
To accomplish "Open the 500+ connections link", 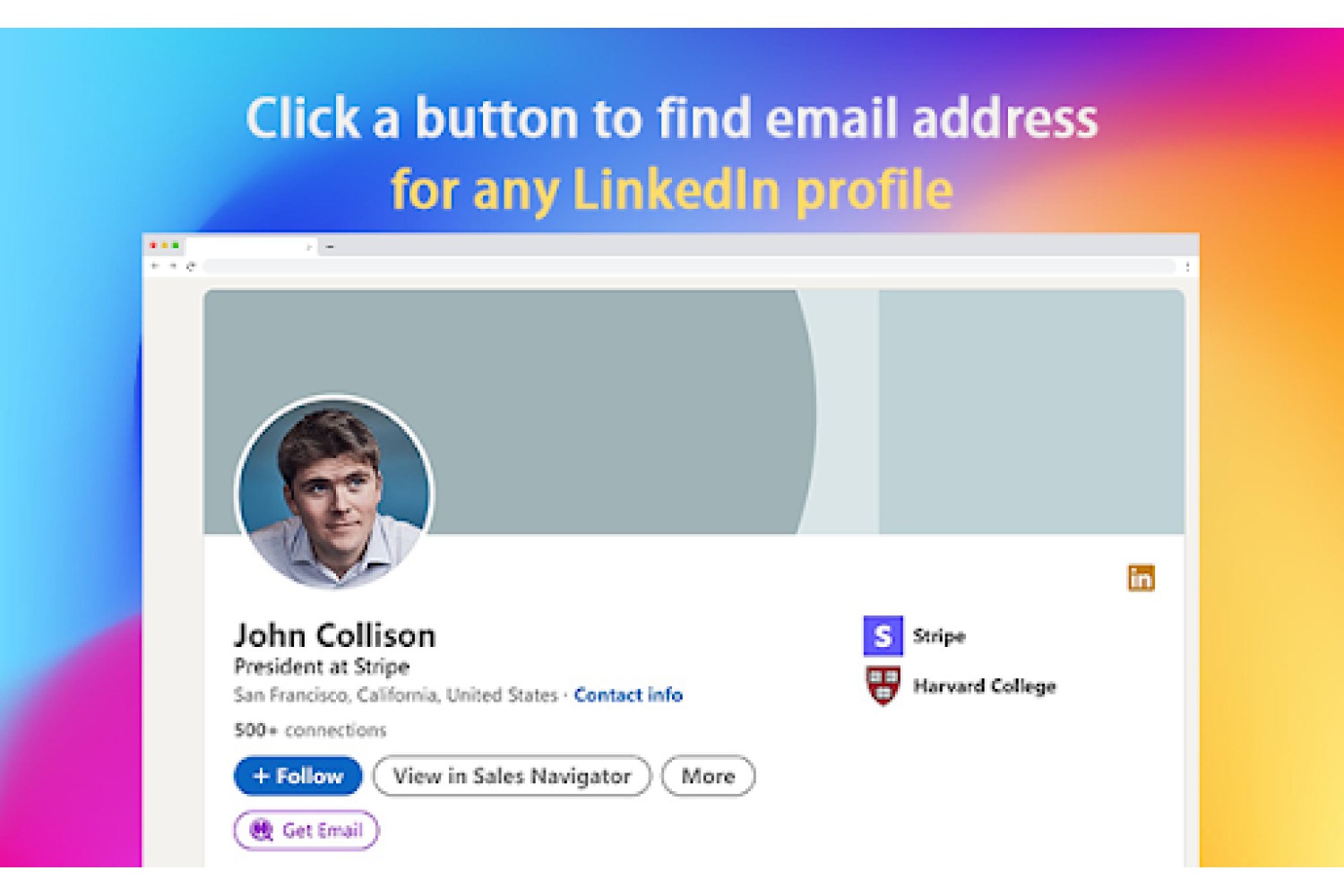I will [x=310, y=730].
